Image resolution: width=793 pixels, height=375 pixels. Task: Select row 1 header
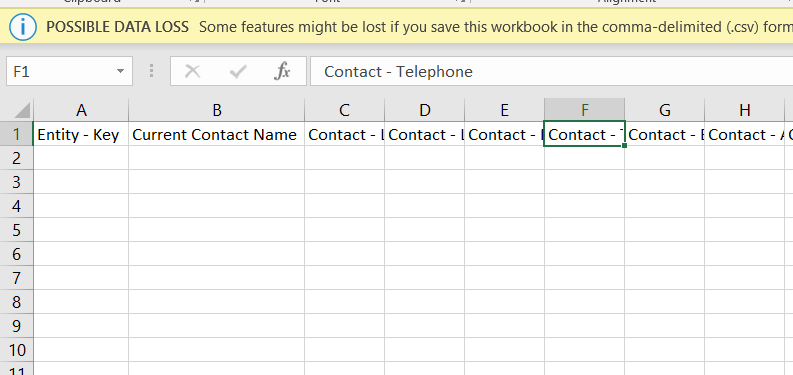(16, 134)
